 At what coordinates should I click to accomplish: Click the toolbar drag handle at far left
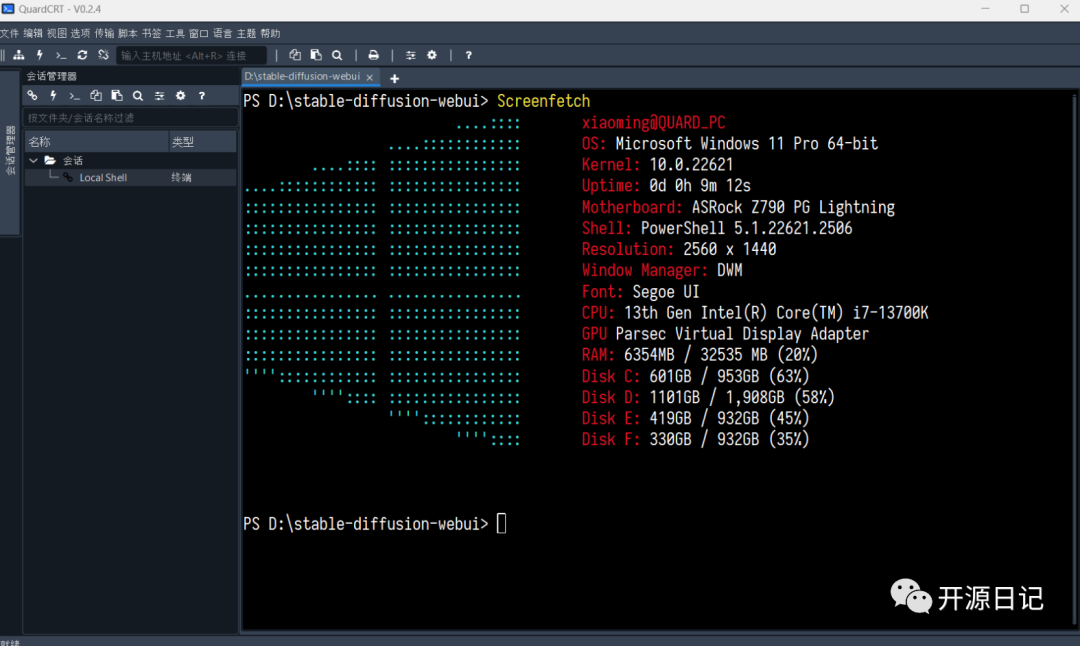click(3, 55)
